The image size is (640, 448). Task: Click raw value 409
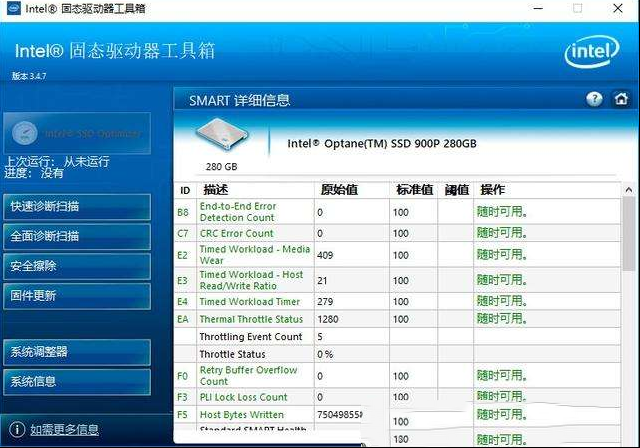point(325,255)
